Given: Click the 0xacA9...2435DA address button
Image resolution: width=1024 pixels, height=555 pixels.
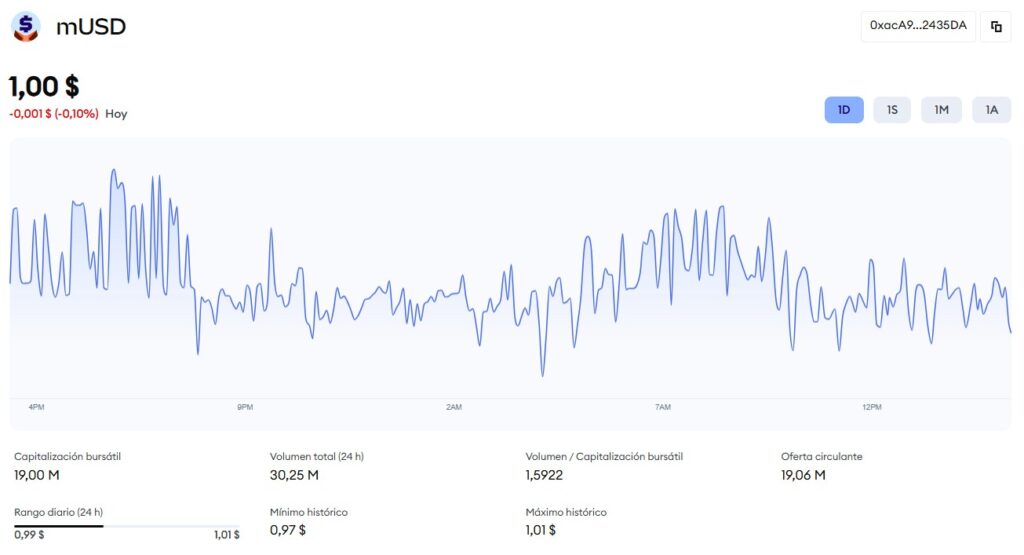Looking at the screenshot, I should pyautogui.click(x=918, y=26).
